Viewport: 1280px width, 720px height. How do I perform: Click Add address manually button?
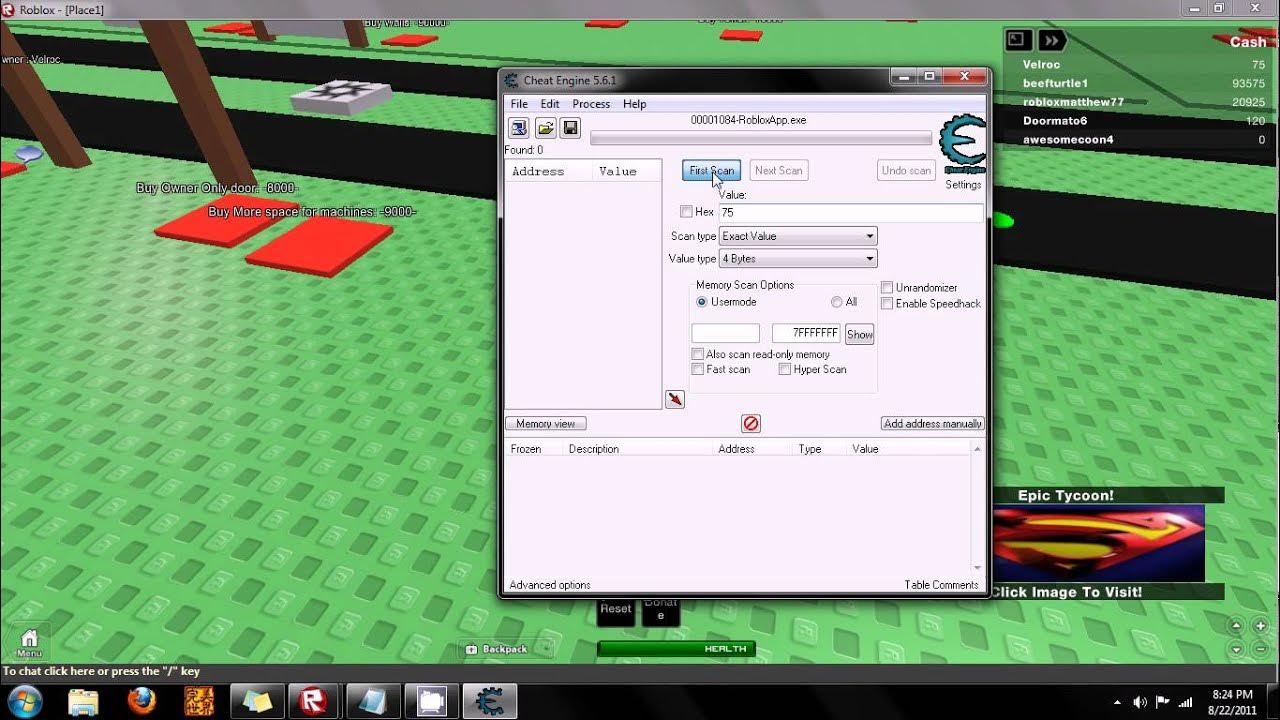(932, 424)
